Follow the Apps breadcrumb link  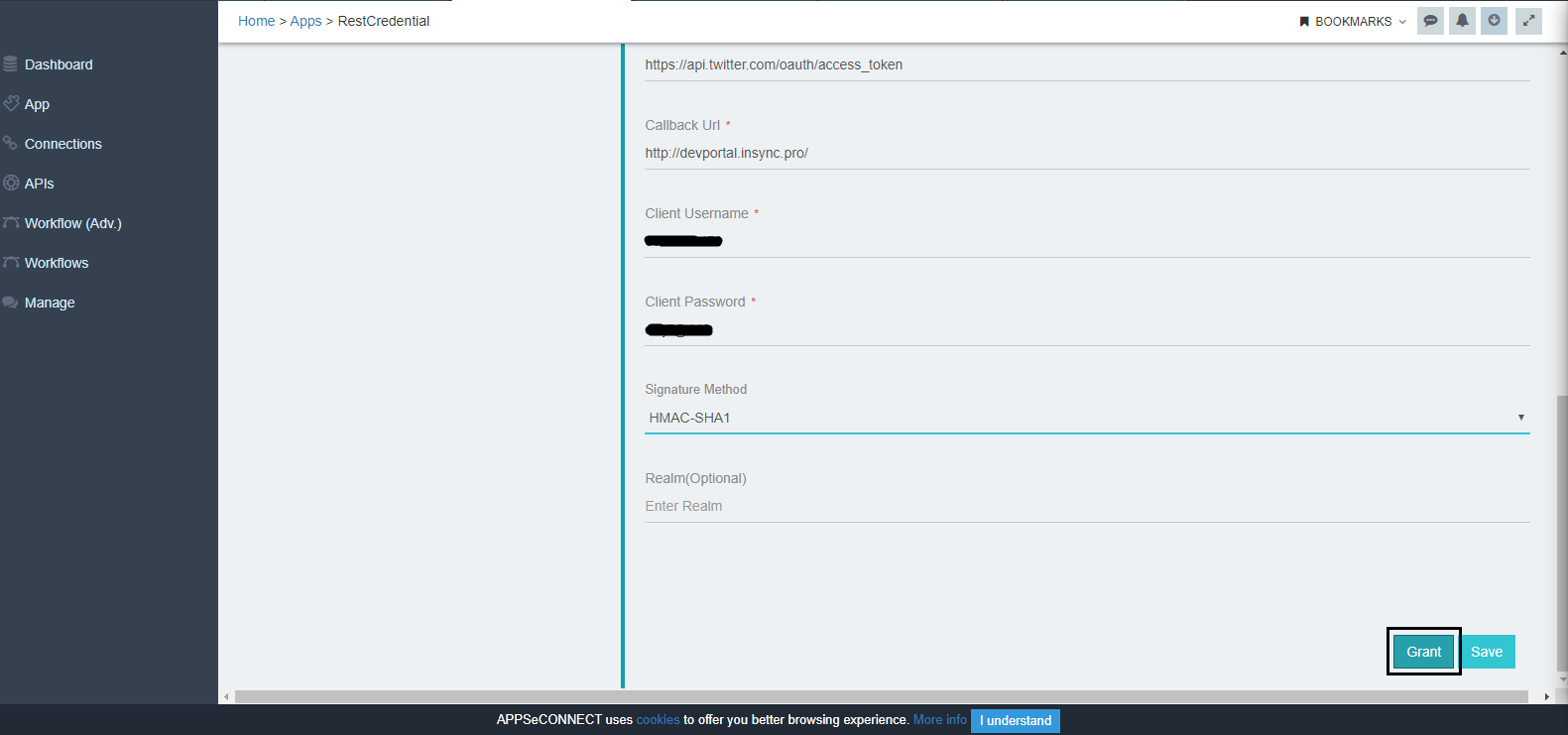[x=305, y=21]
